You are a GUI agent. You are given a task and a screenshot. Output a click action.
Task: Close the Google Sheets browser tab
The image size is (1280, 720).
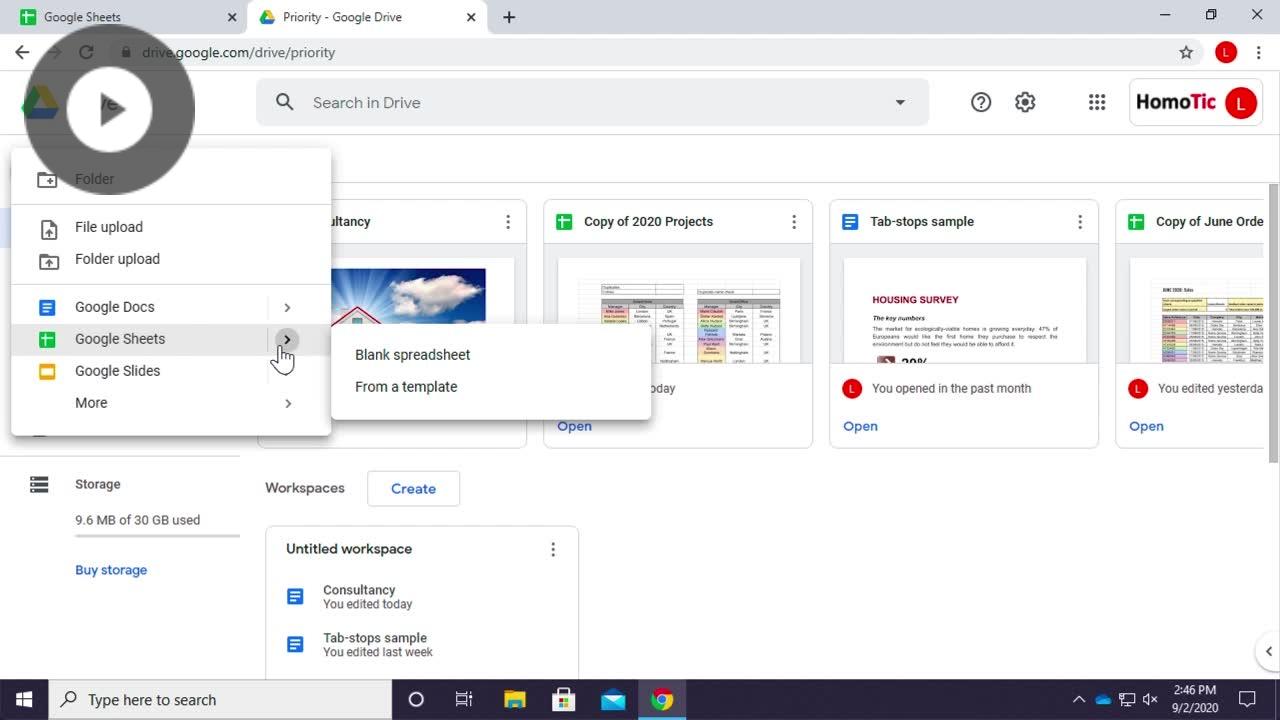[x=232, y=17]
